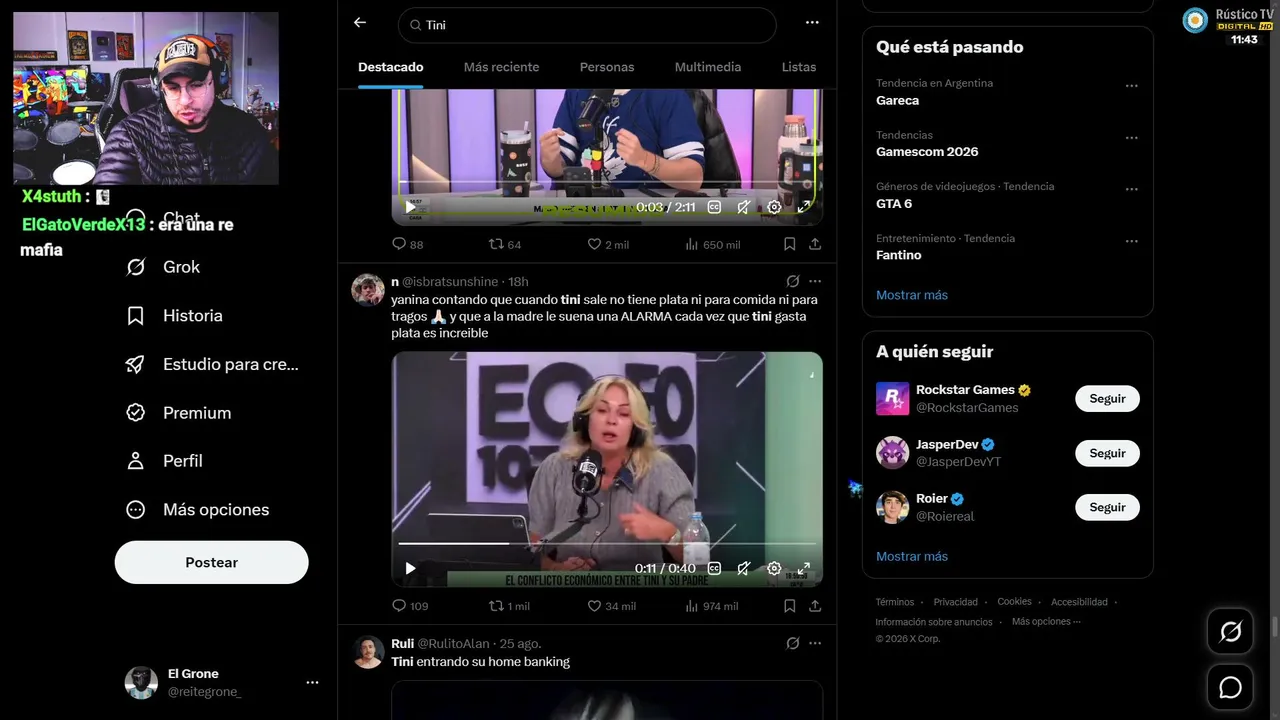1280x720 pixels.
Task: Open the Privacidad footer link
Action: coord(956,602)
